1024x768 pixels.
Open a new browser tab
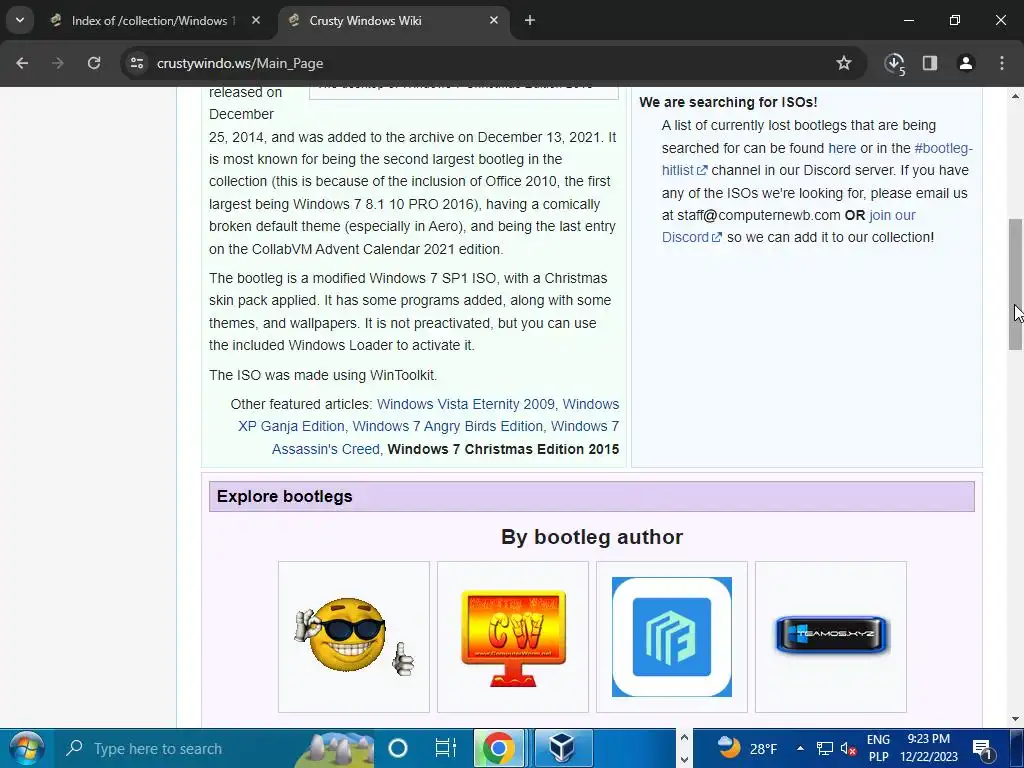point(530,21)
